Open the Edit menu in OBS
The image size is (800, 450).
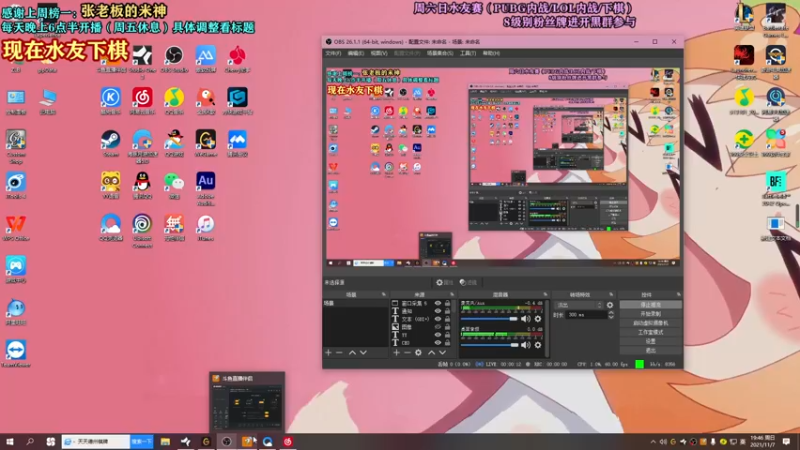(356, 53)
